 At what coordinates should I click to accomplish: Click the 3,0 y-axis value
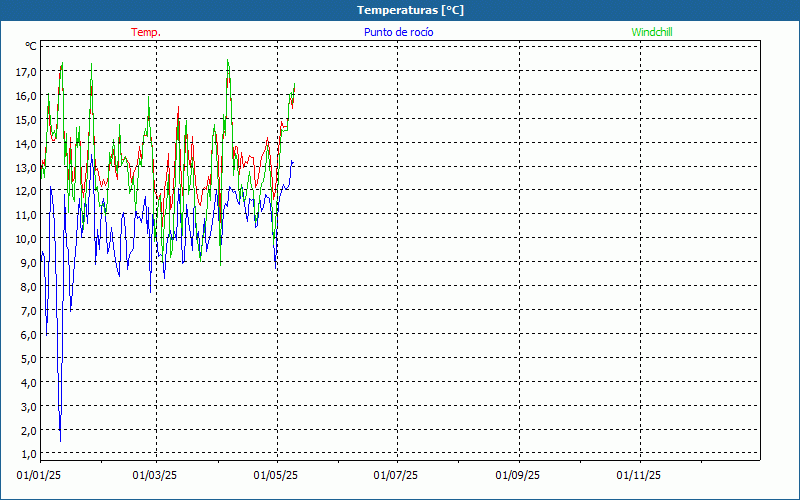[x=28, y=407]
